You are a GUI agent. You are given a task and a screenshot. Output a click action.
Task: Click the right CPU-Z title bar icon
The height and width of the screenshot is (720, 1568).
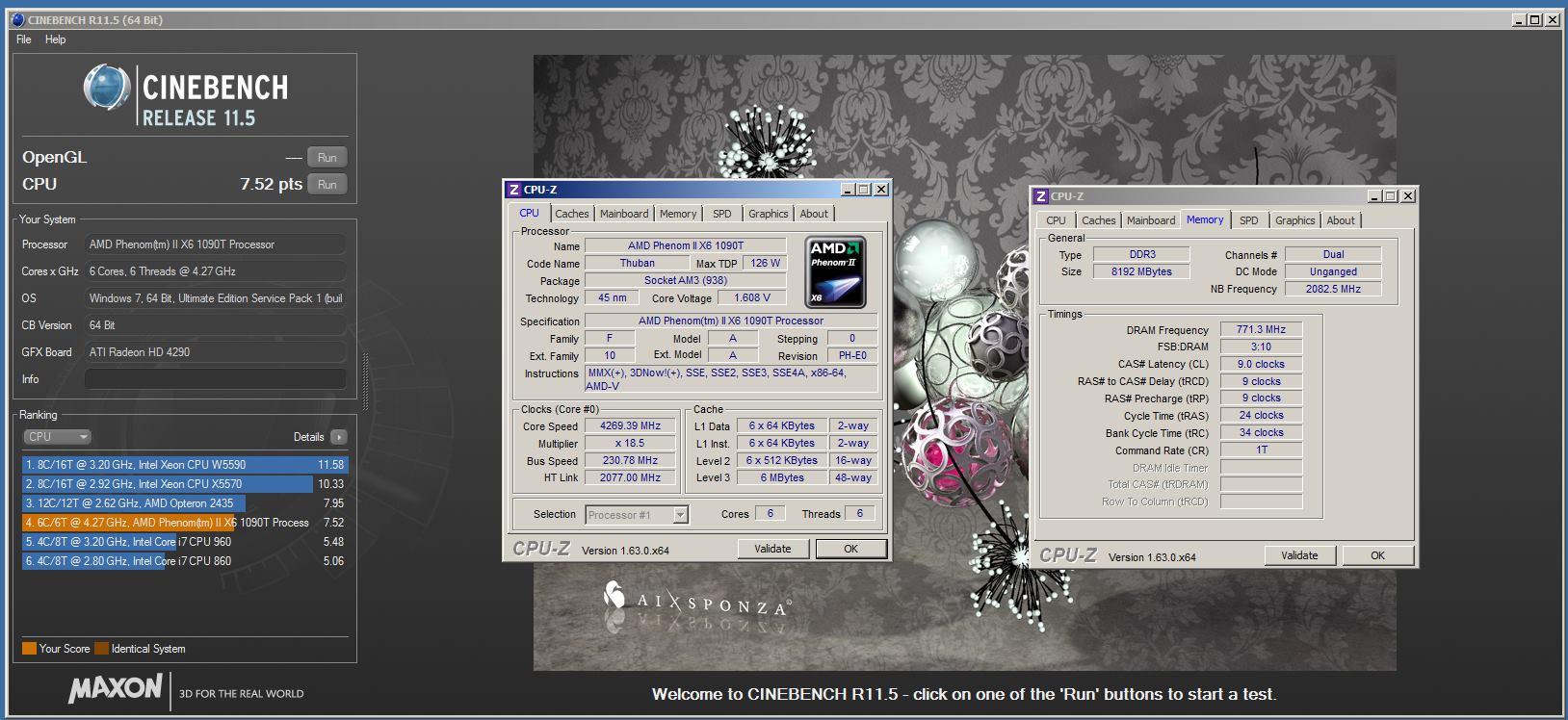click(1041, 196)
